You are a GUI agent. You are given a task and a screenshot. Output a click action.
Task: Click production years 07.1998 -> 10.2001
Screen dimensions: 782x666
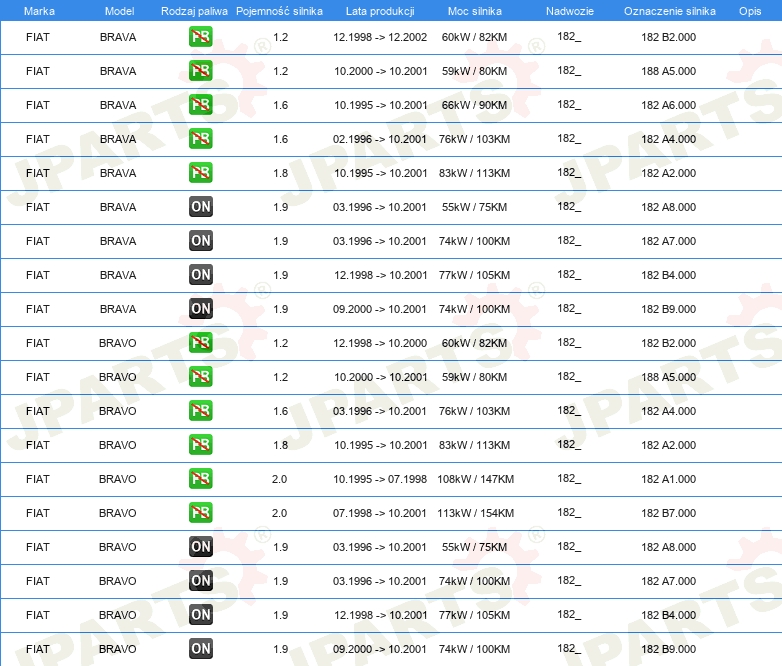(380, 513)
